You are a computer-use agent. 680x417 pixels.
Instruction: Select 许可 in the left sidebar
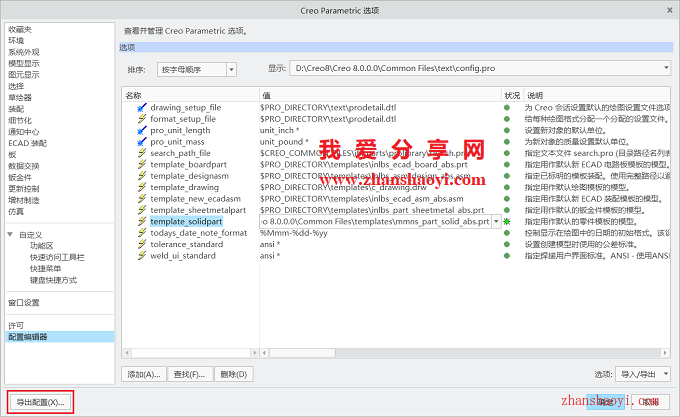16,326
